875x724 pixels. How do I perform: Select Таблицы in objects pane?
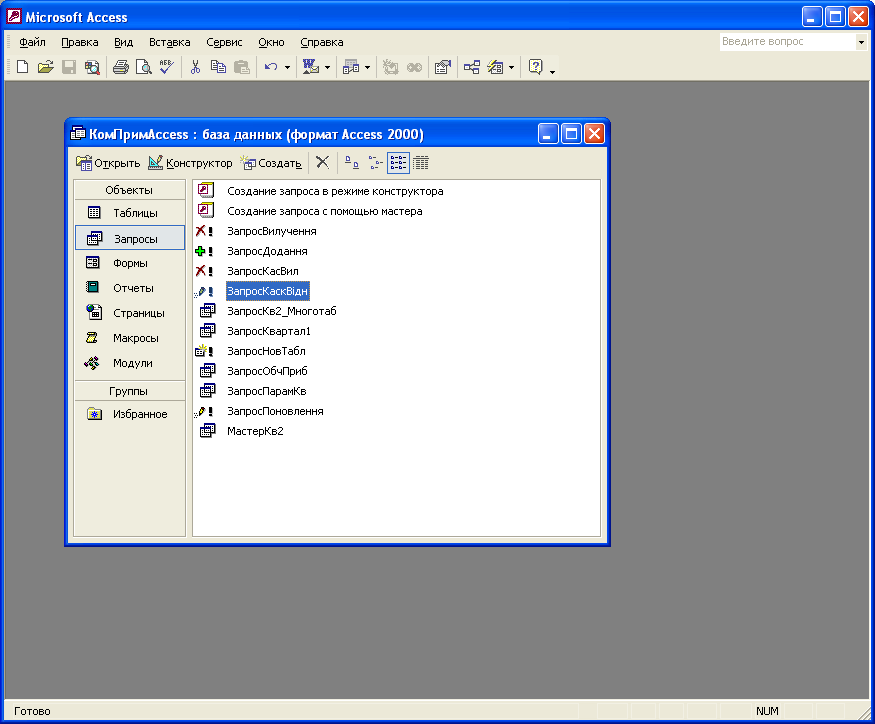tap(129, 213)
